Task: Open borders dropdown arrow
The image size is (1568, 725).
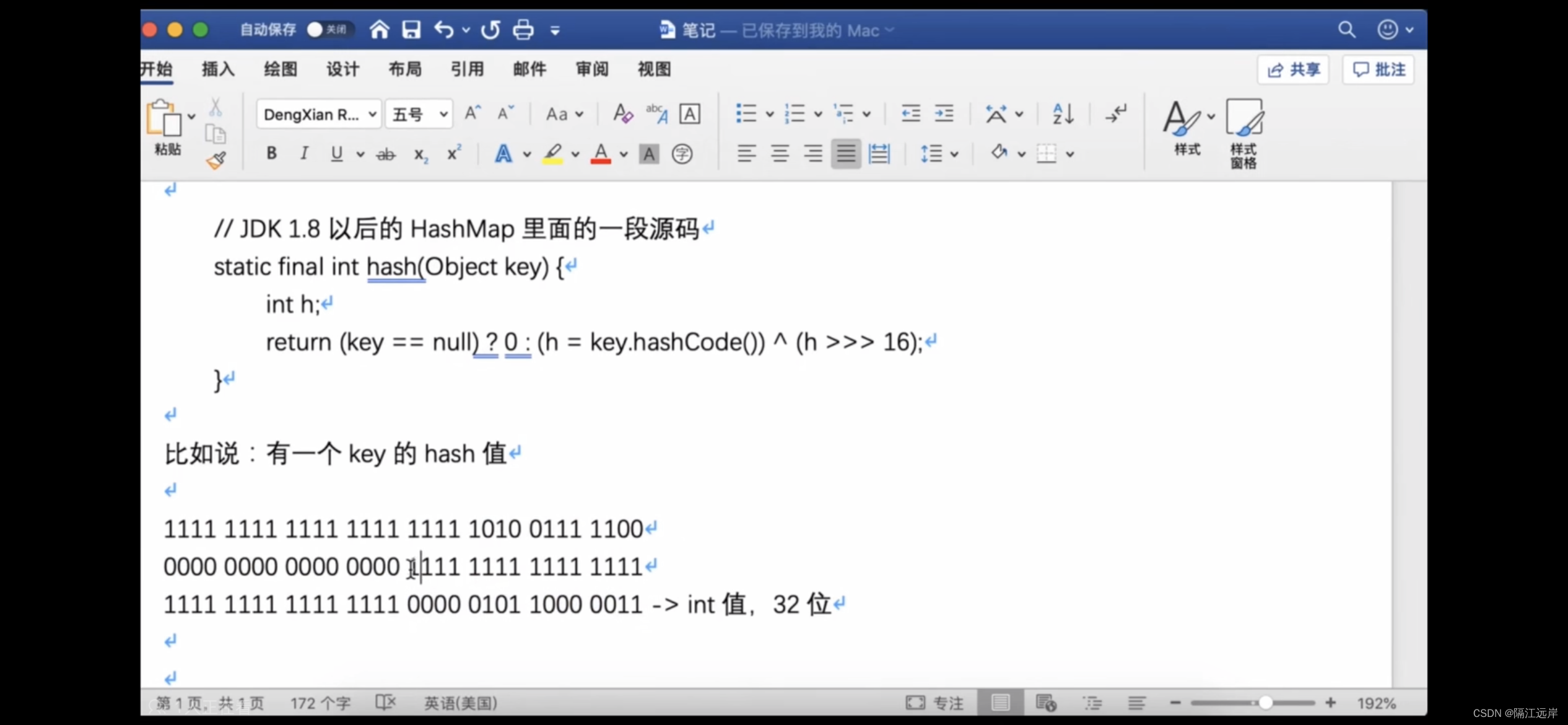Action: pyautogui.click(x=1069, y=154)
